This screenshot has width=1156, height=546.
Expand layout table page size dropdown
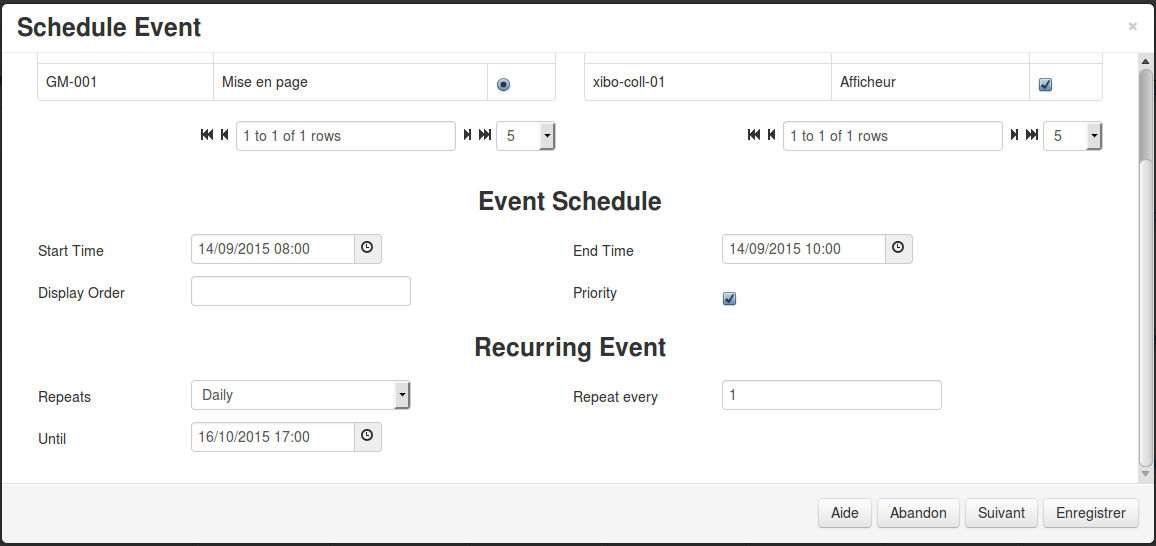click(546, 136)
